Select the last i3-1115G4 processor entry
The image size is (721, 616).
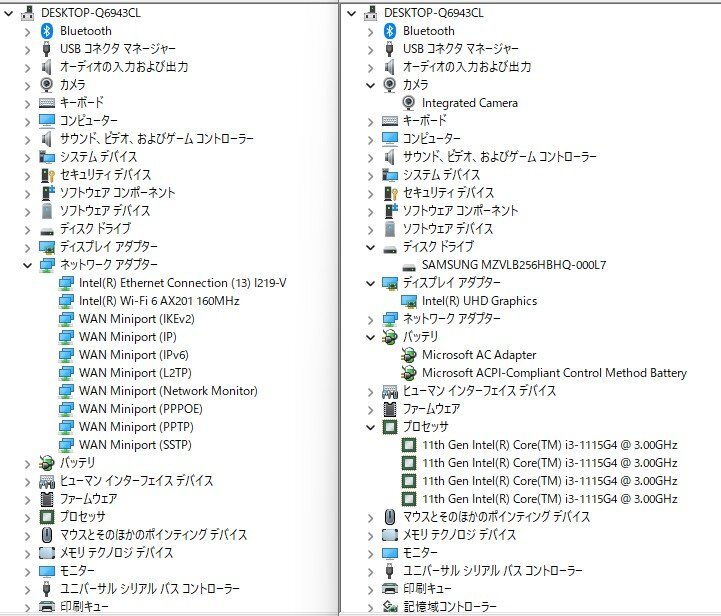coord(550,499)
